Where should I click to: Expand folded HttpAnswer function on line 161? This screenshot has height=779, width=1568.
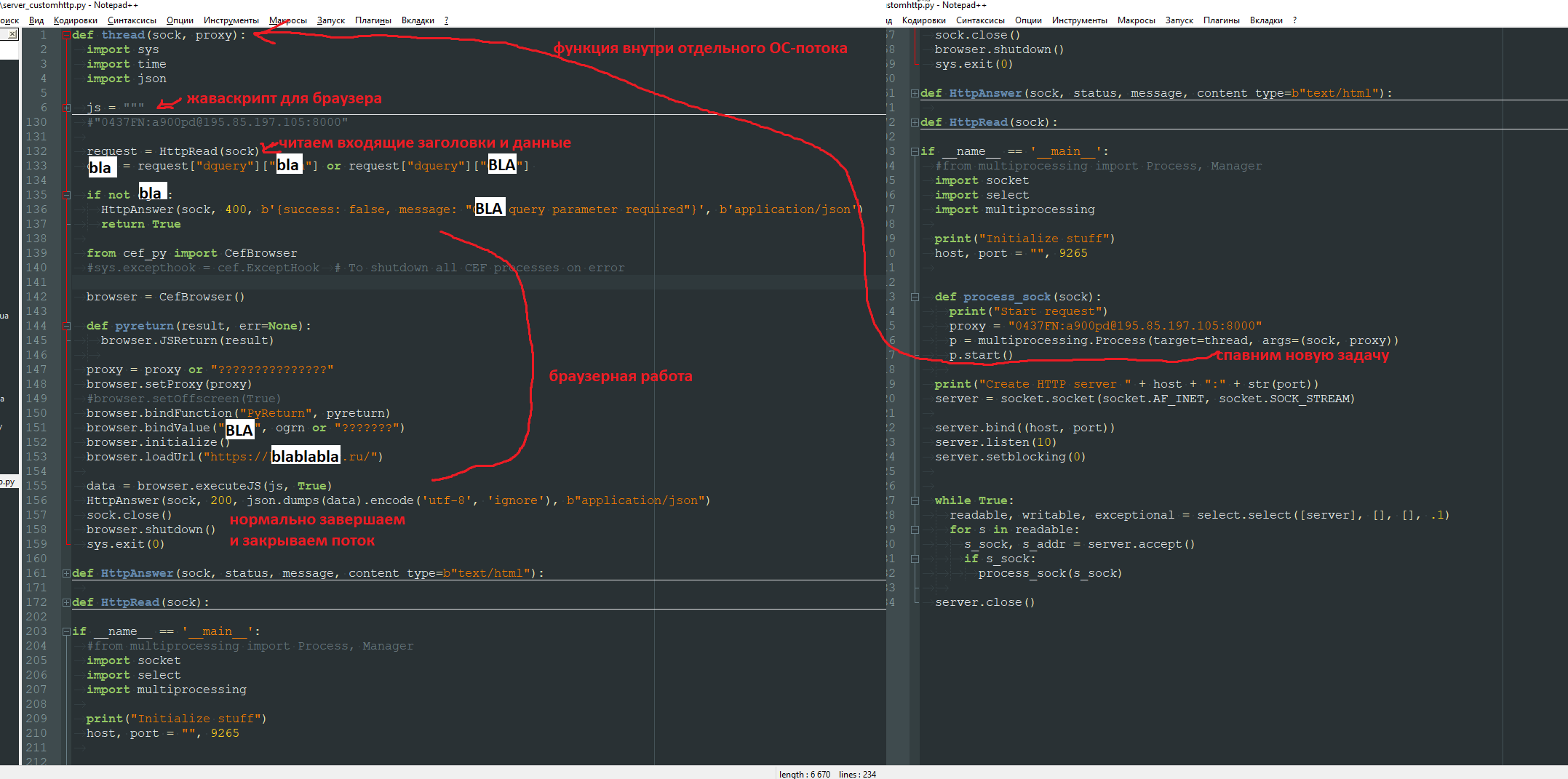tap(66, 573)
